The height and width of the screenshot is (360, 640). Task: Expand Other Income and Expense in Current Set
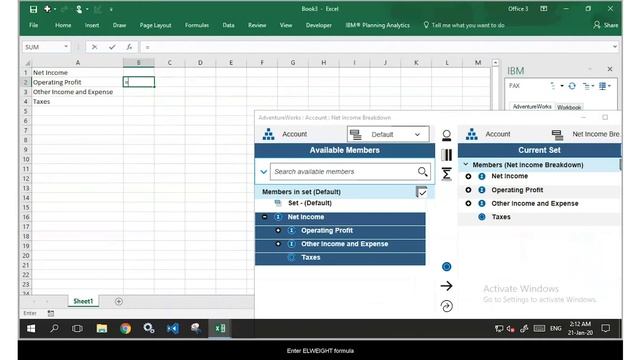coord(468,203)
